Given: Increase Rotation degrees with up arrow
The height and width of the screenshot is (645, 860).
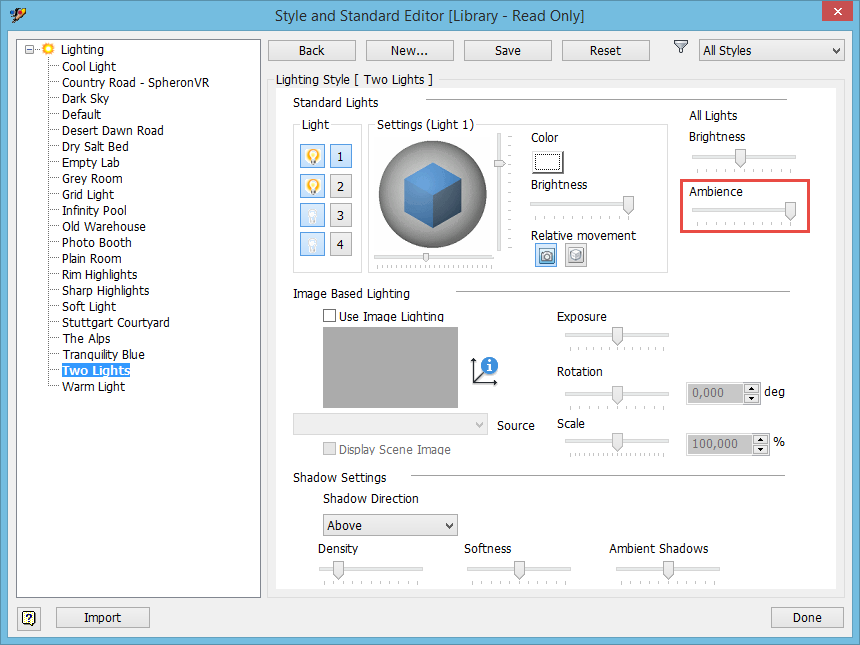Looking at the screenshot, I should pyautogui.click(x=751, y=388).
